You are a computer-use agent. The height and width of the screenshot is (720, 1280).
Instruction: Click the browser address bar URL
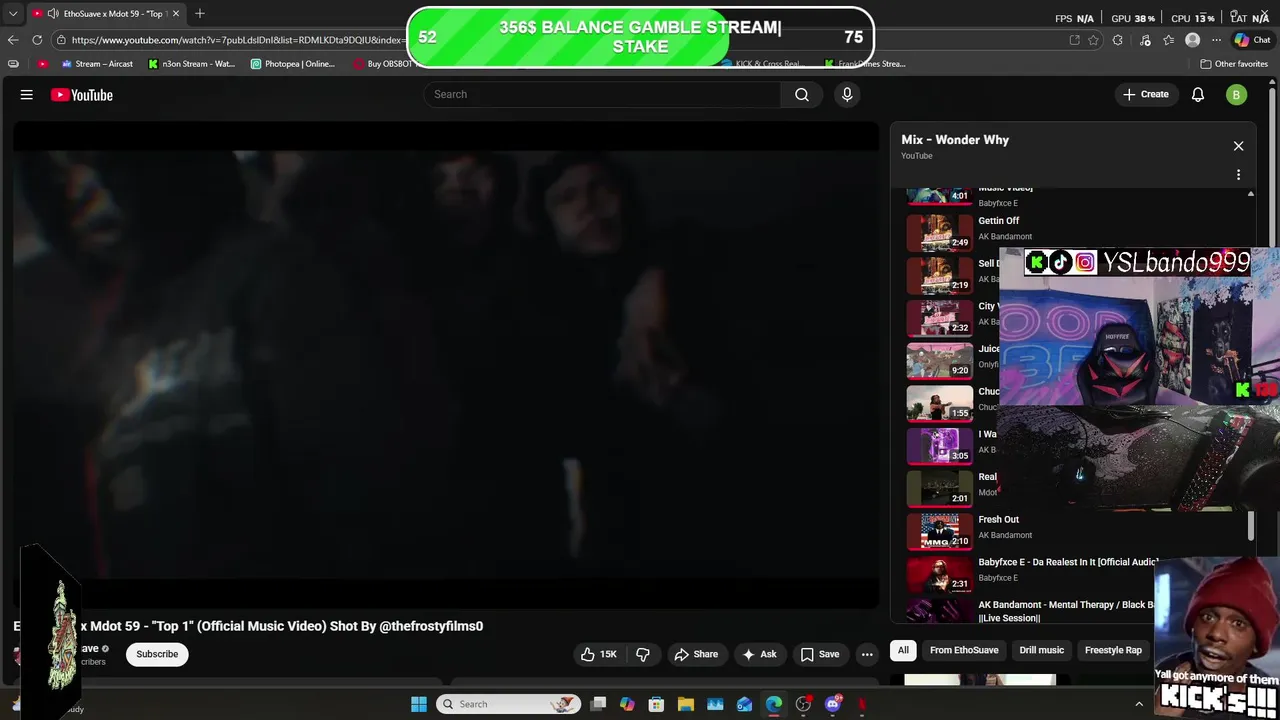pos(236,40)
